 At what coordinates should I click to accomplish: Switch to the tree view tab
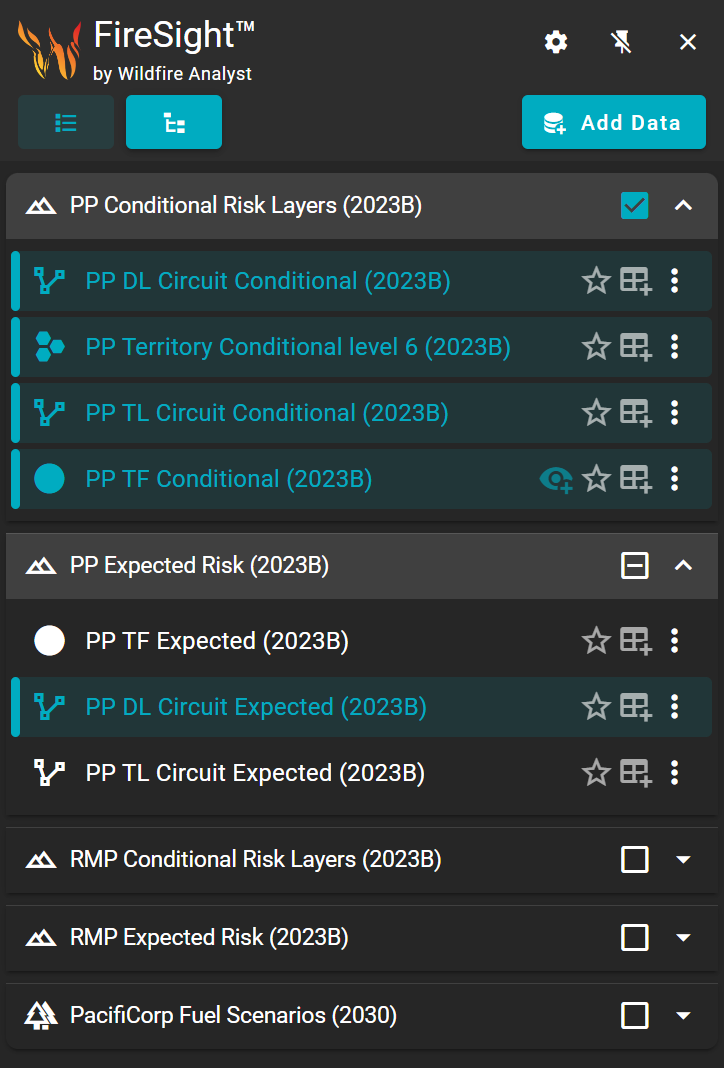(x=174, y=123)
